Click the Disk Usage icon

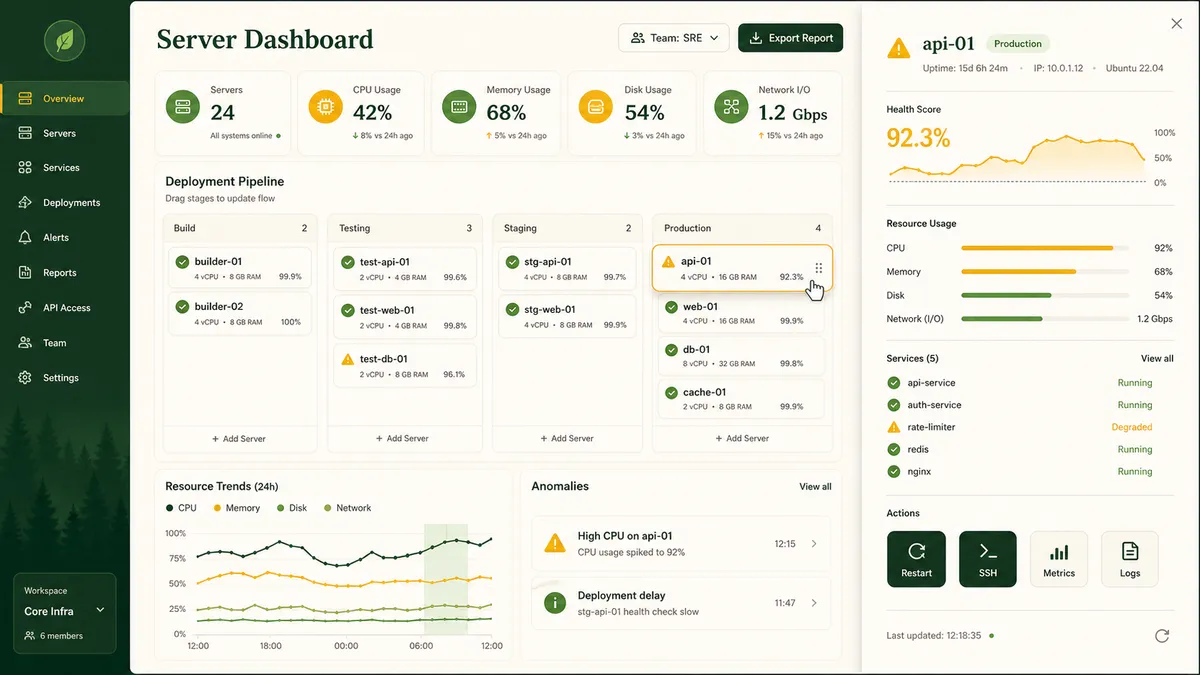595,106
